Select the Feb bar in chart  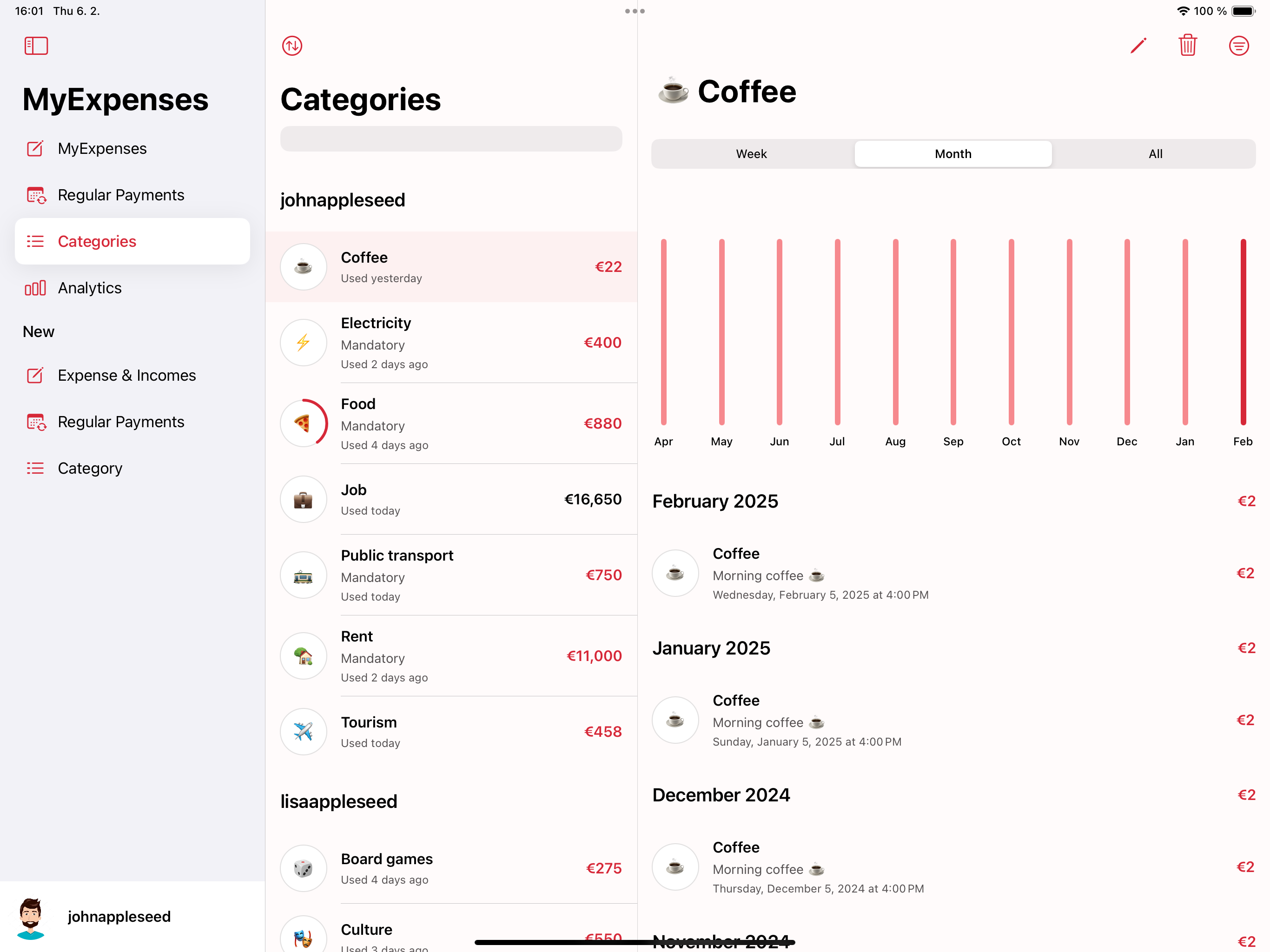point(1243,332)
